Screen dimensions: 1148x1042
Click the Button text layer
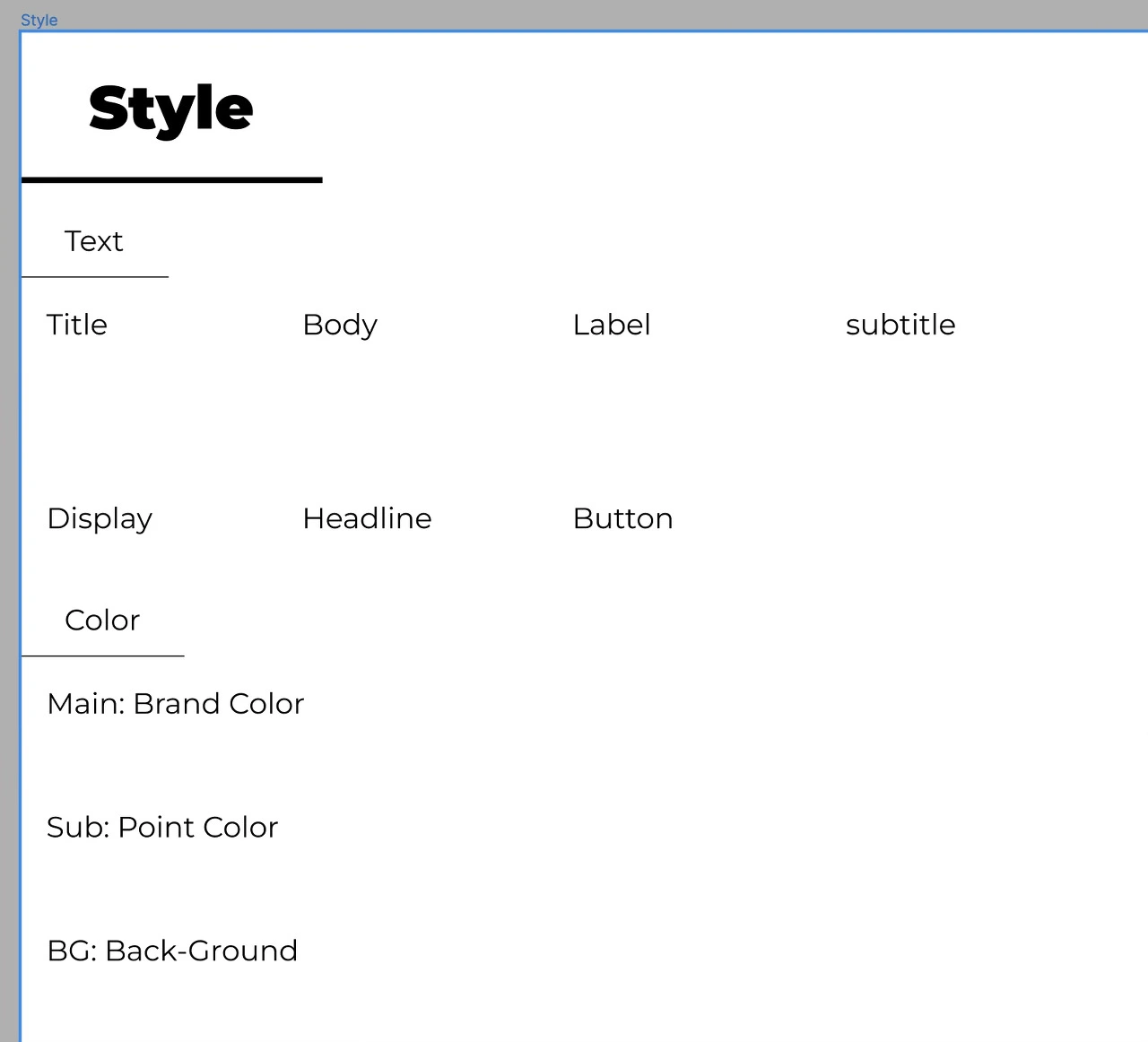pos(623,518)
